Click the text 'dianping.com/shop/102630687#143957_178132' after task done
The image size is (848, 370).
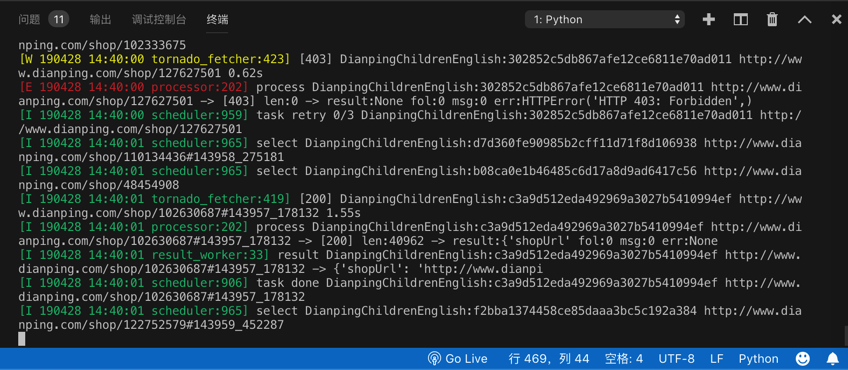pos(162,297)
